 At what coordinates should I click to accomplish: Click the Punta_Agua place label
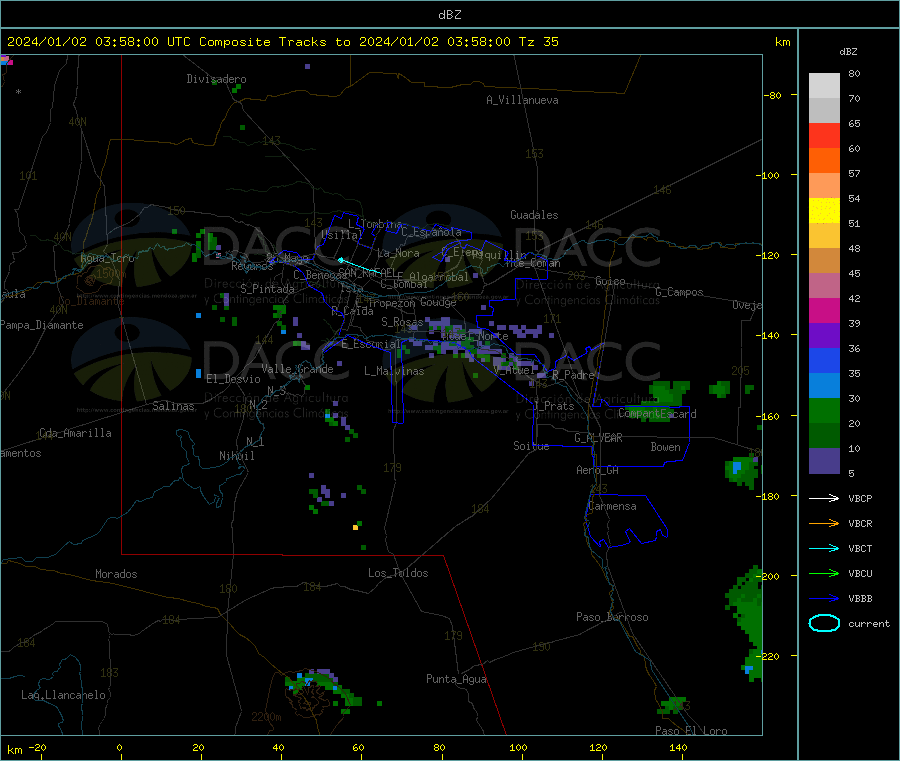pyautogui.click(x=456, y=679)
